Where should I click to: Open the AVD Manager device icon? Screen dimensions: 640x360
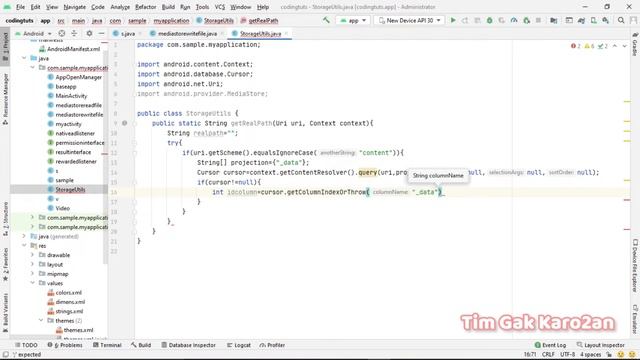pyautogui.click(x=593, y=20)
